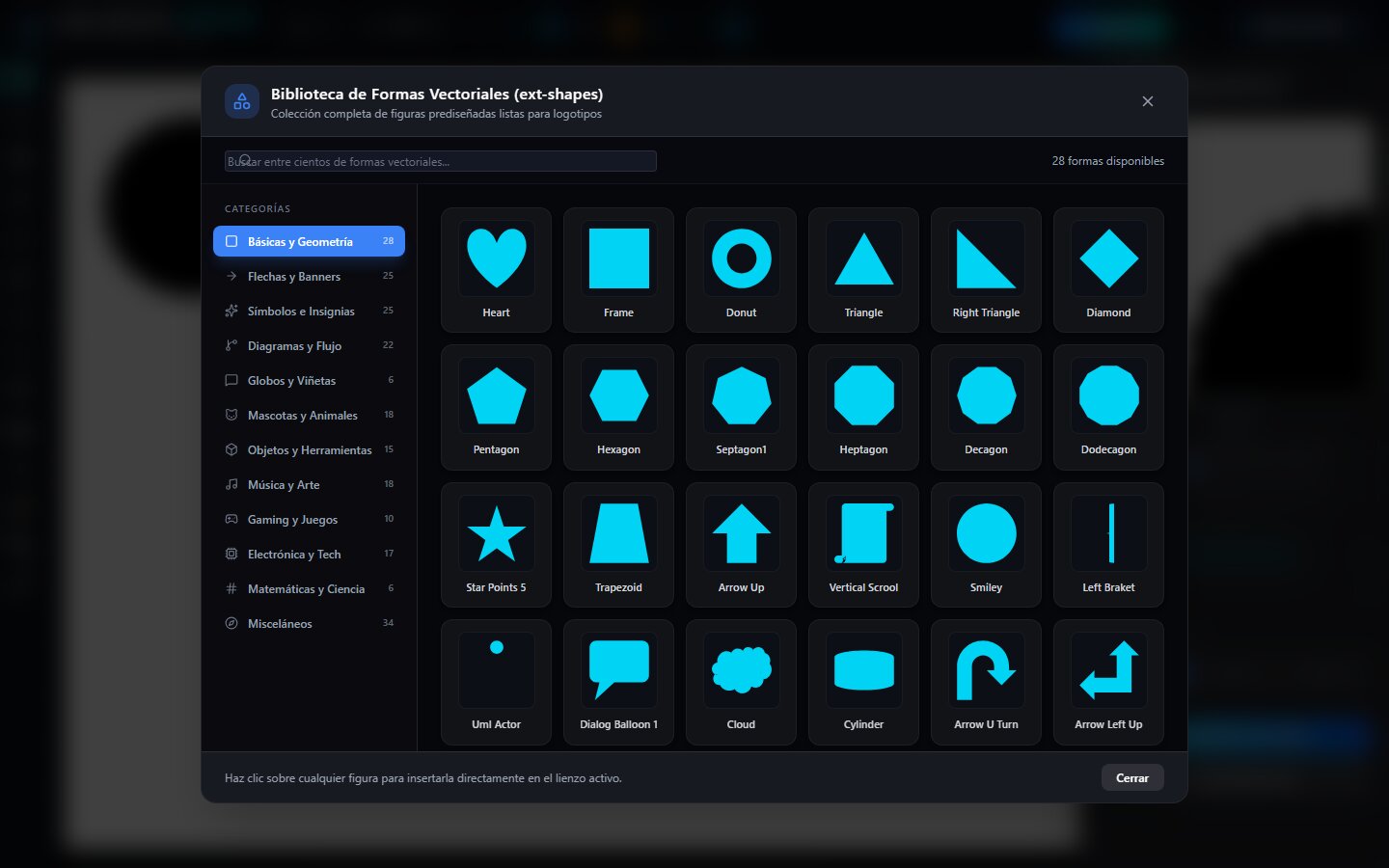Add the Left Braket shape
This screenshot has height=868, width=1389.
(1108, 545)
